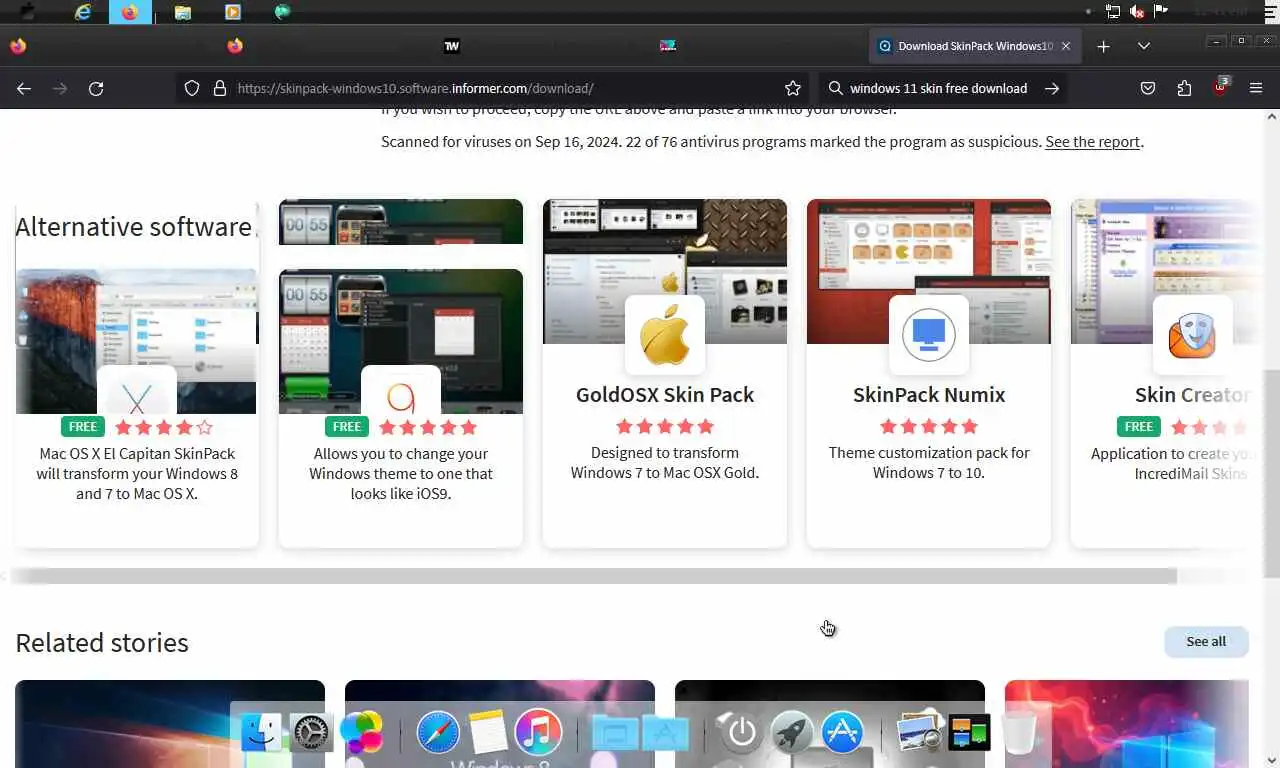Open Preview photo icon in dock
This screenshot has width=1280, height=768.
[919, 733]
